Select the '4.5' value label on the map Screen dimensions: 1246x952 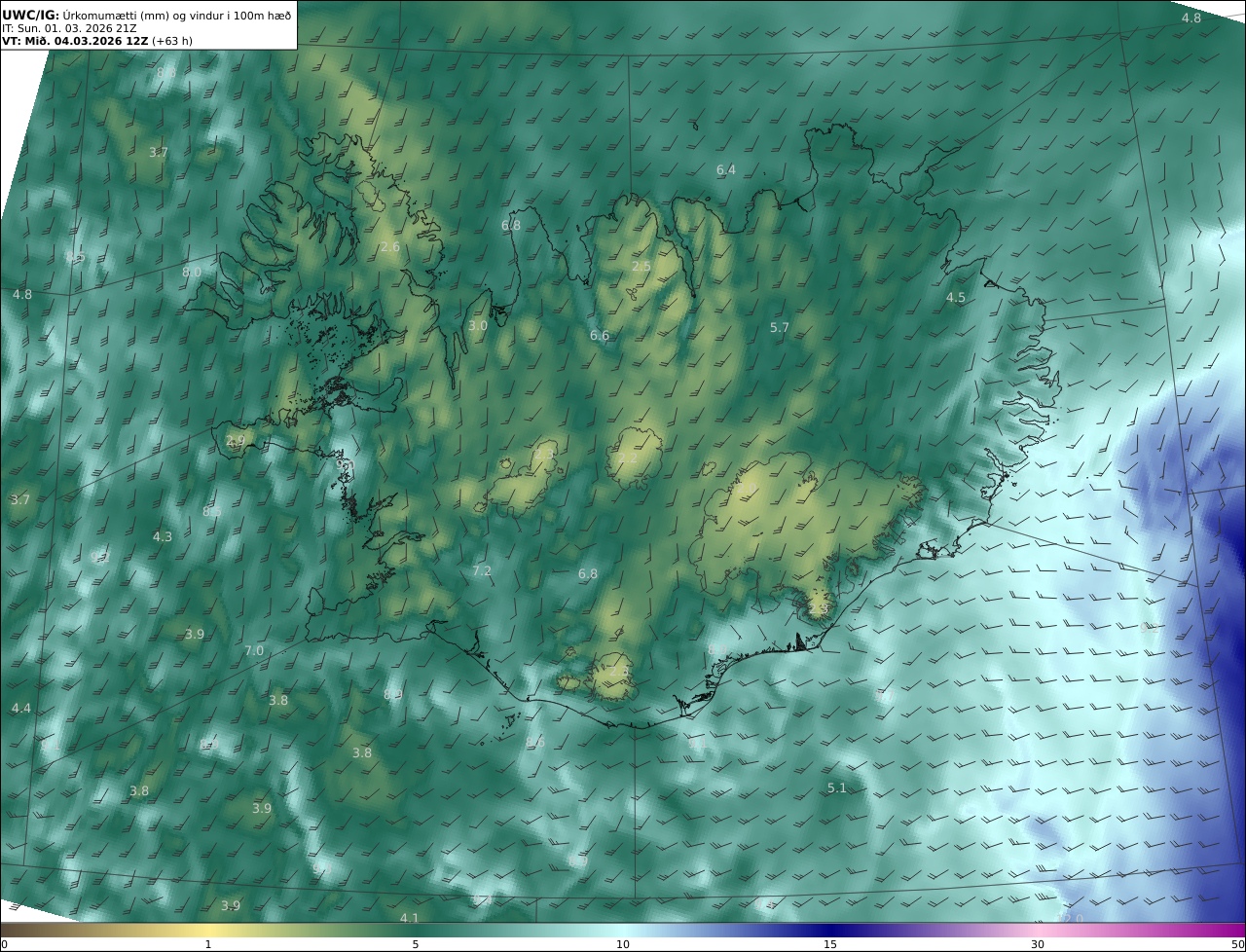(x=956, y=297)
